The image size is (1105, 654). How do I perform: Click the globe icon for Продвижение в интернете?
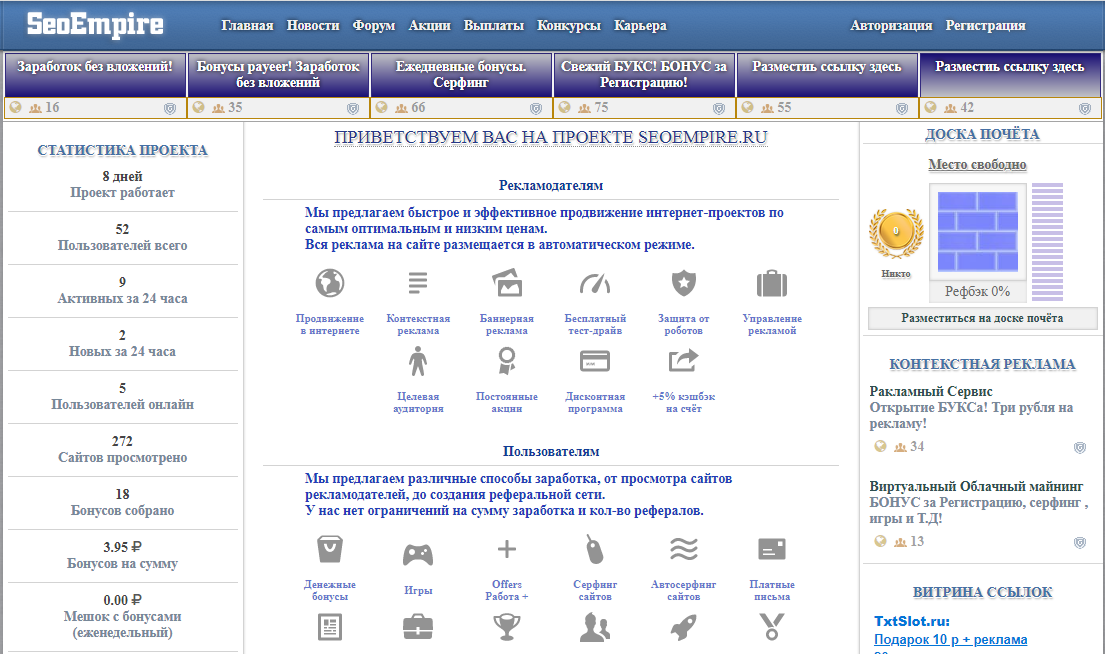(329, 283)
